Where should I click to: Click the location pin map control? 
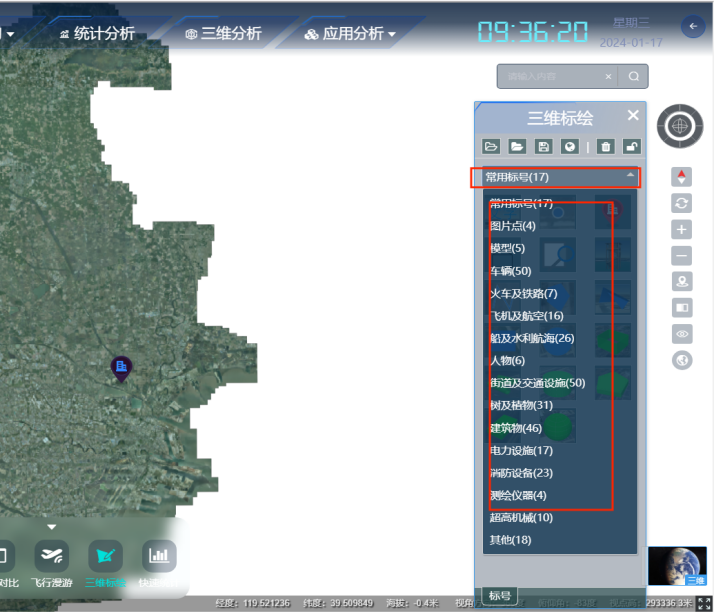pos(682,281)
